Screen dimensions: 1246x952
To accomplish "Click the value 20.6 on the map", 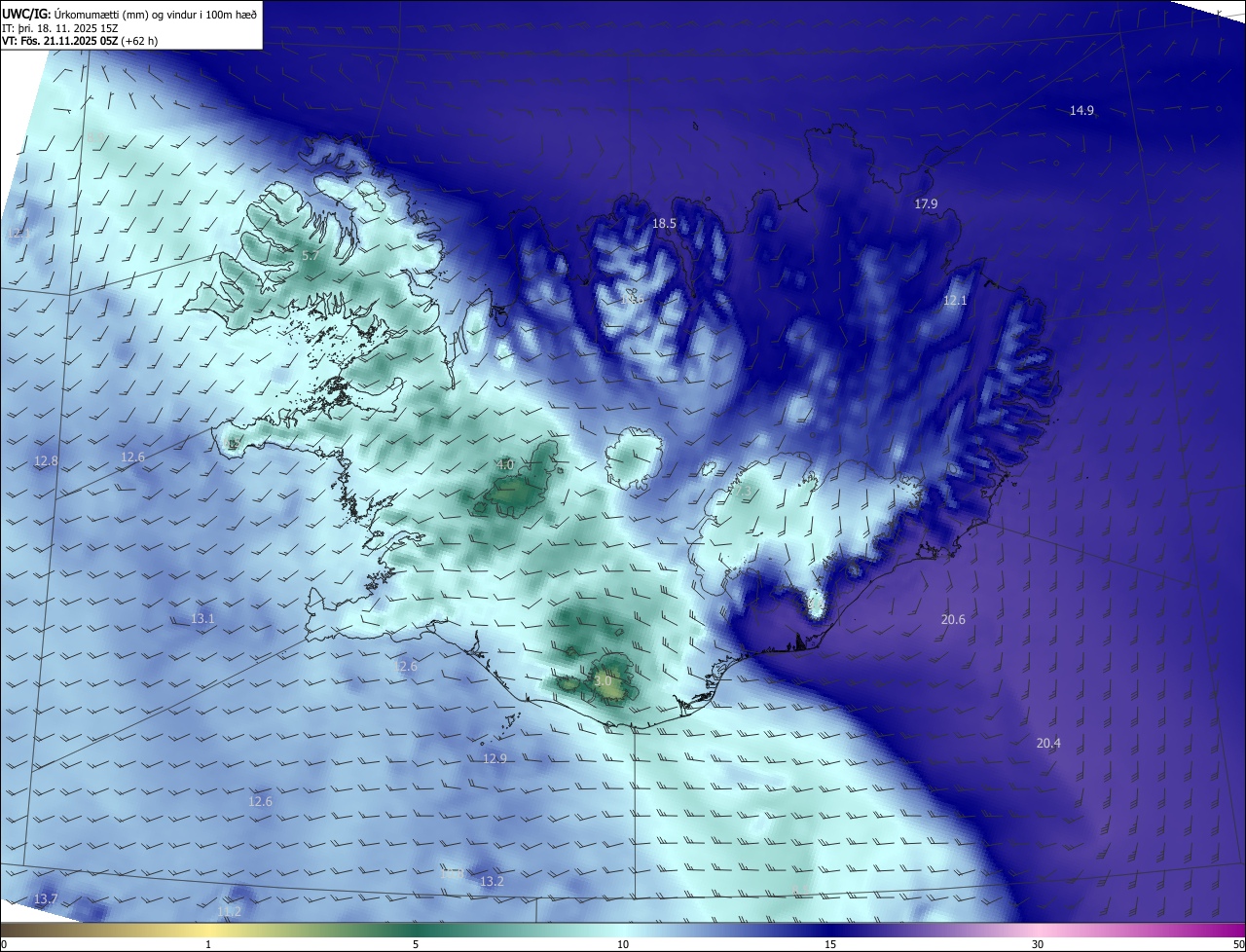I will (953, 620).
